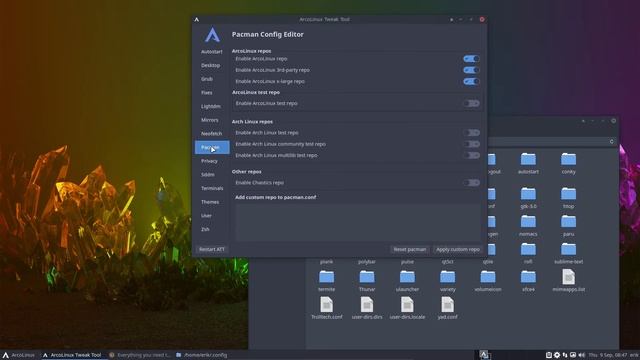The height and width of the screenshot is (360, 640).
Task: Click the network icon in system tray
Action: 565,355
